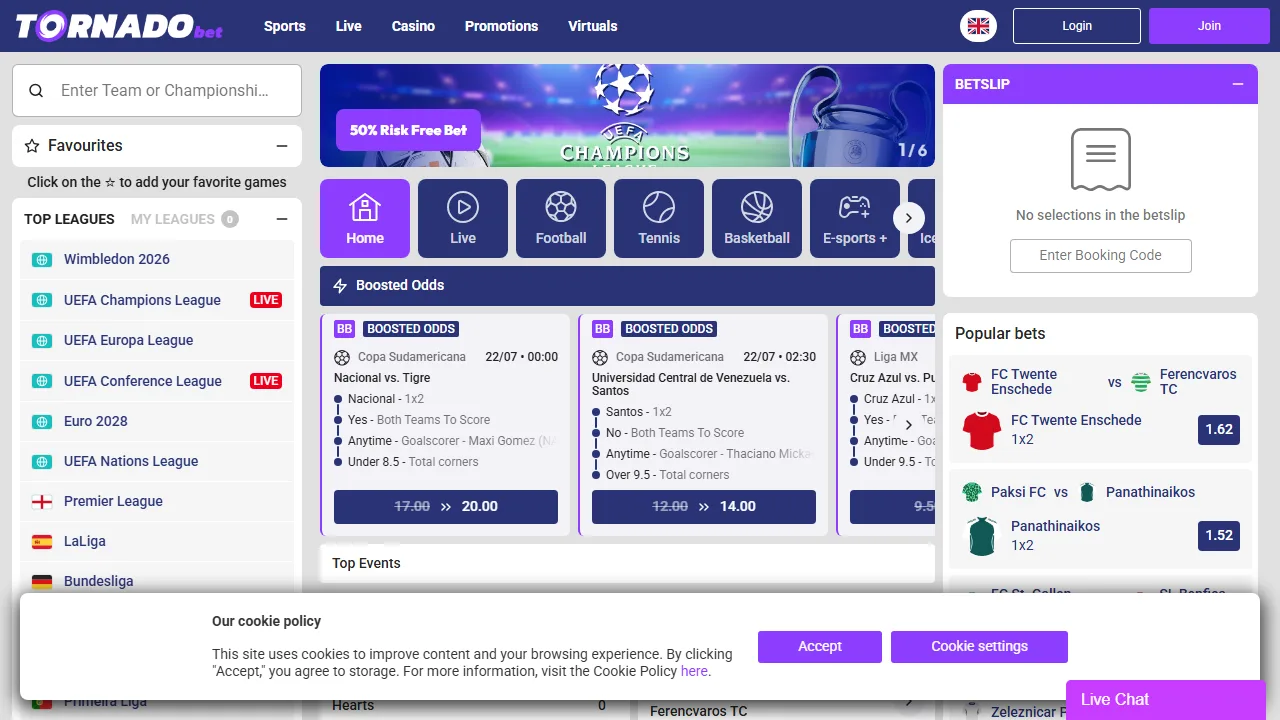Screen dimensions: 1280x720
Task: Open the Live category tile
Action: [463, 218]
